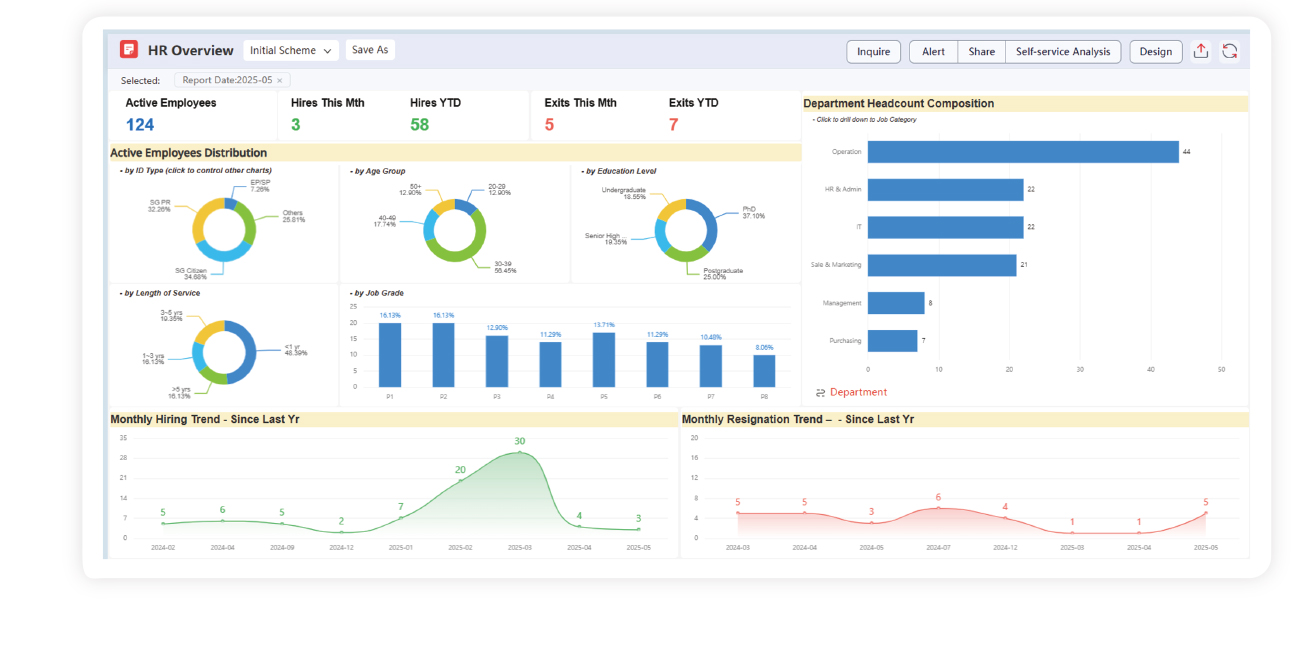1300x660 pixels.
Task: Click the Department drill-down label
Action: pos(858,392)
